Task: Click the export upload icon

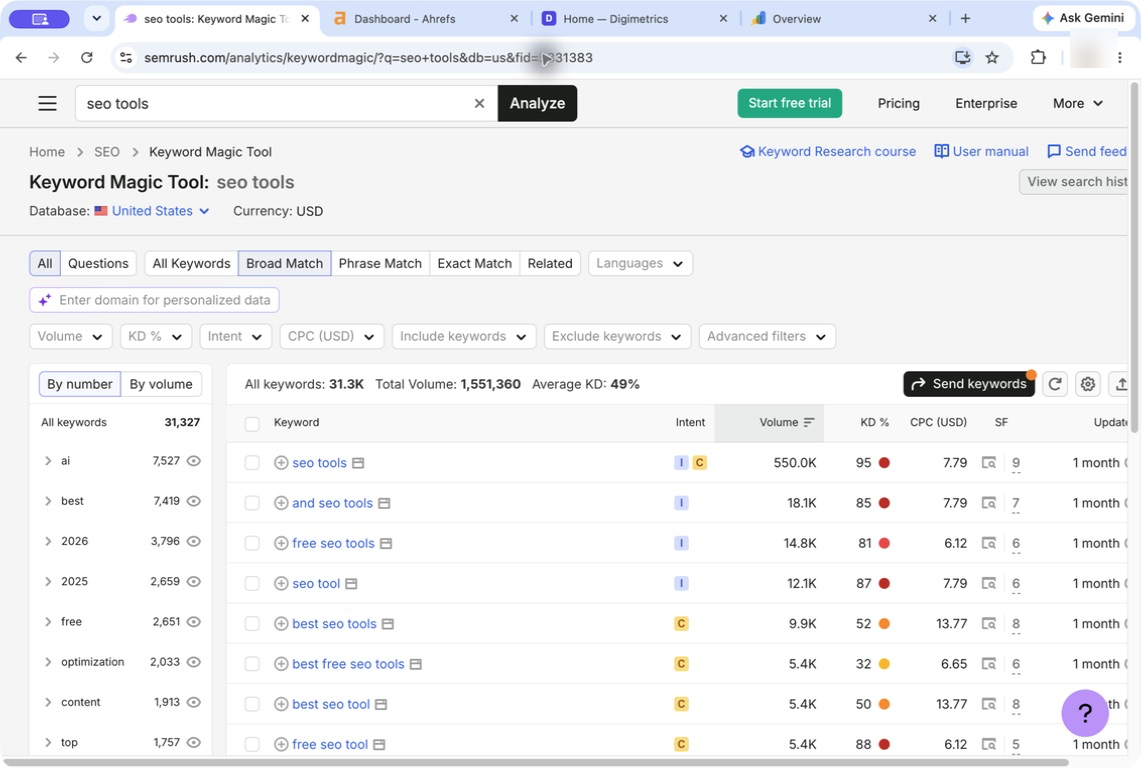Action: [1120, 384]
